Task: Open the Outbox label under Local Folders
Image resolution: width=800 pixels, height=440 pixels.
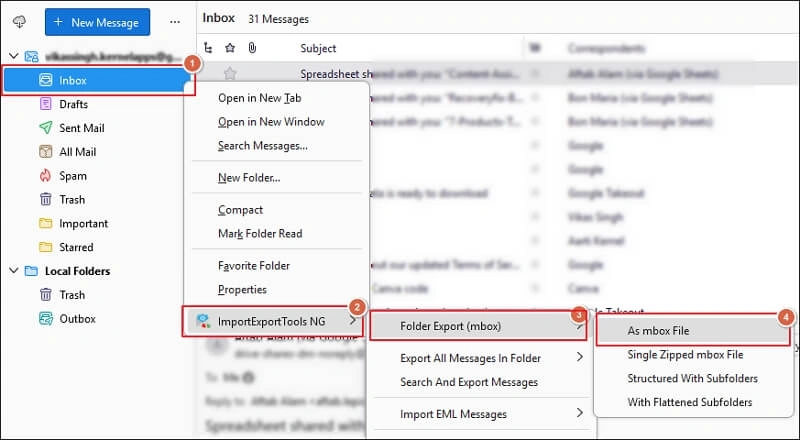Action: point(78,319)
